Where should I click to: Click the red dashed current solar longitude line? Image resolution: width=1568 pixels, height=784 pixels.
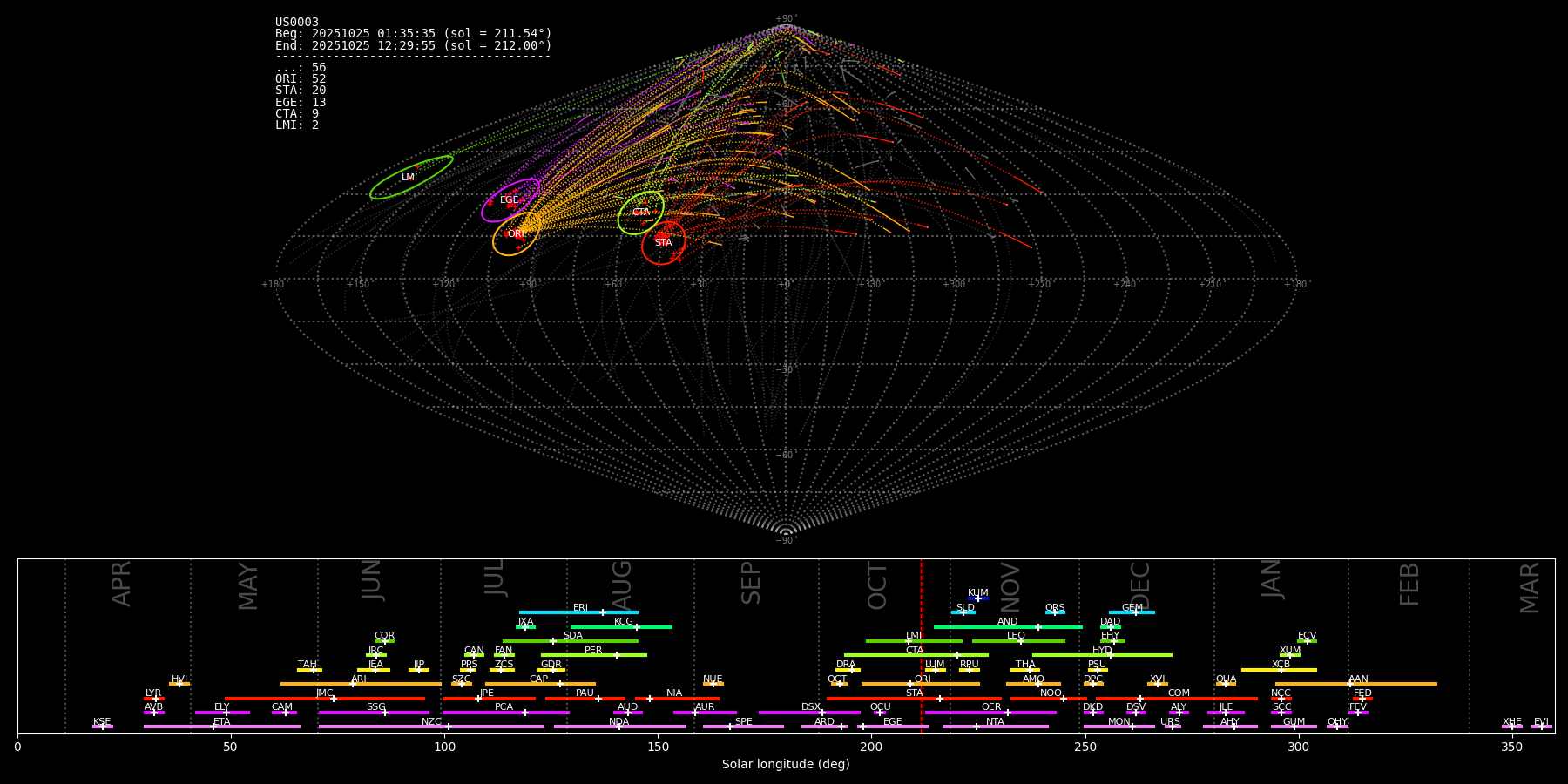(922, 645)
